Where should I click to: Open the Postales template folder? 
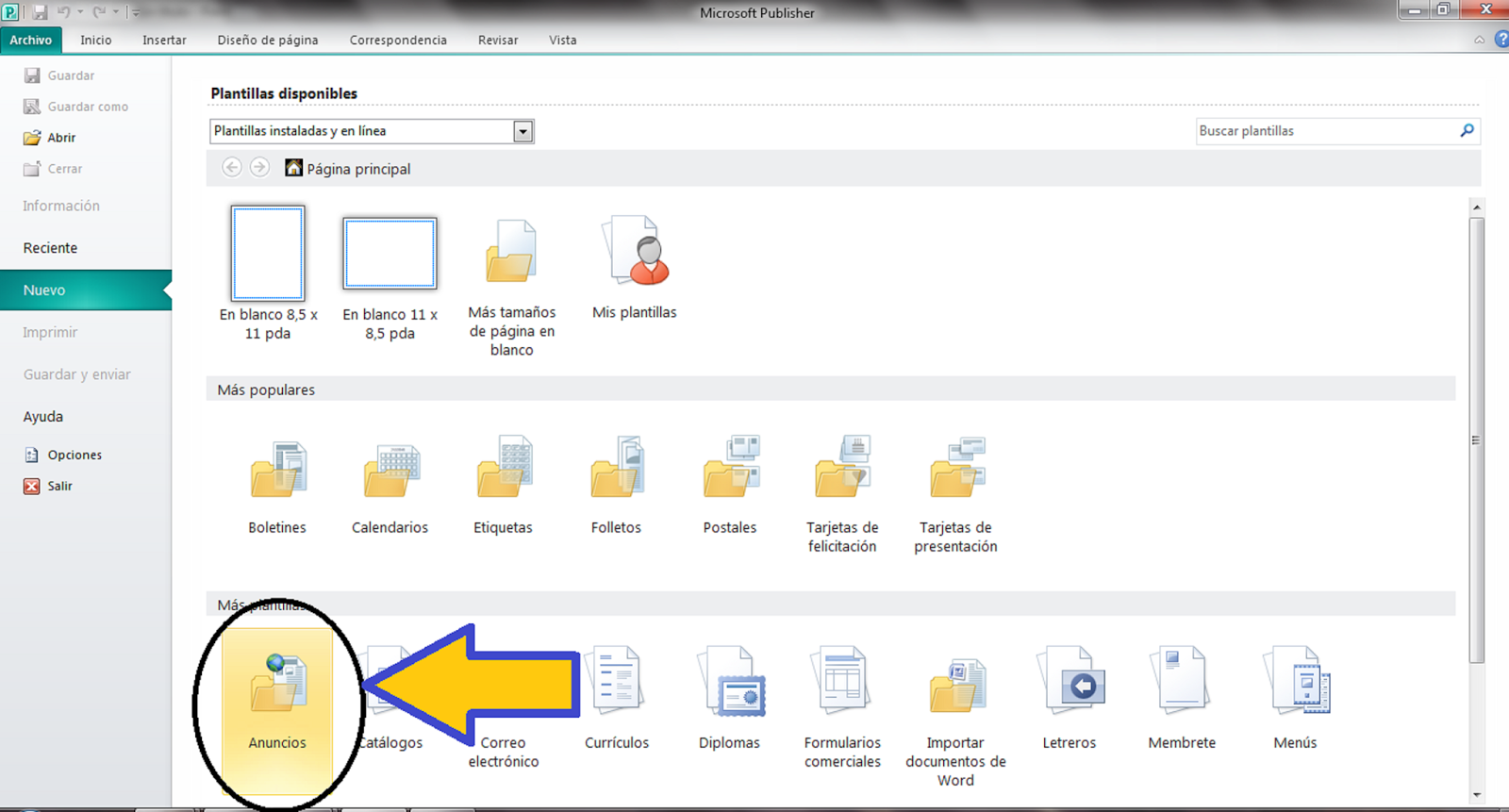[730, 486]
